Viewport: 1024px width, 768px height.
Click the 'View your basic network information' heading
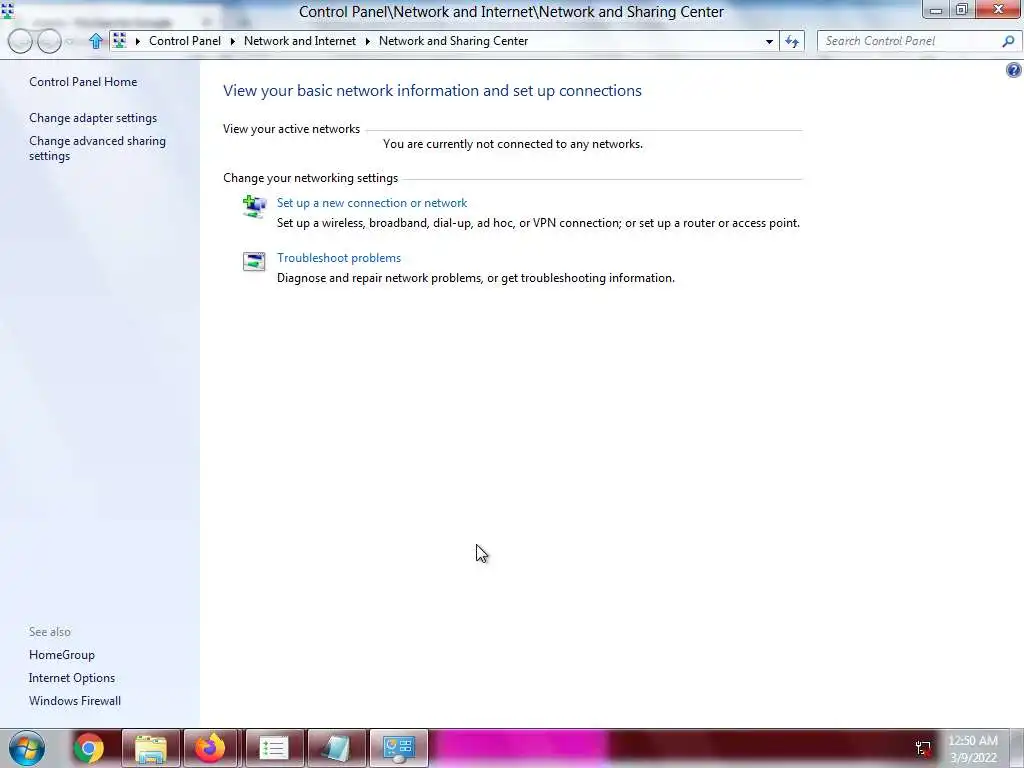tap(432, 90)
